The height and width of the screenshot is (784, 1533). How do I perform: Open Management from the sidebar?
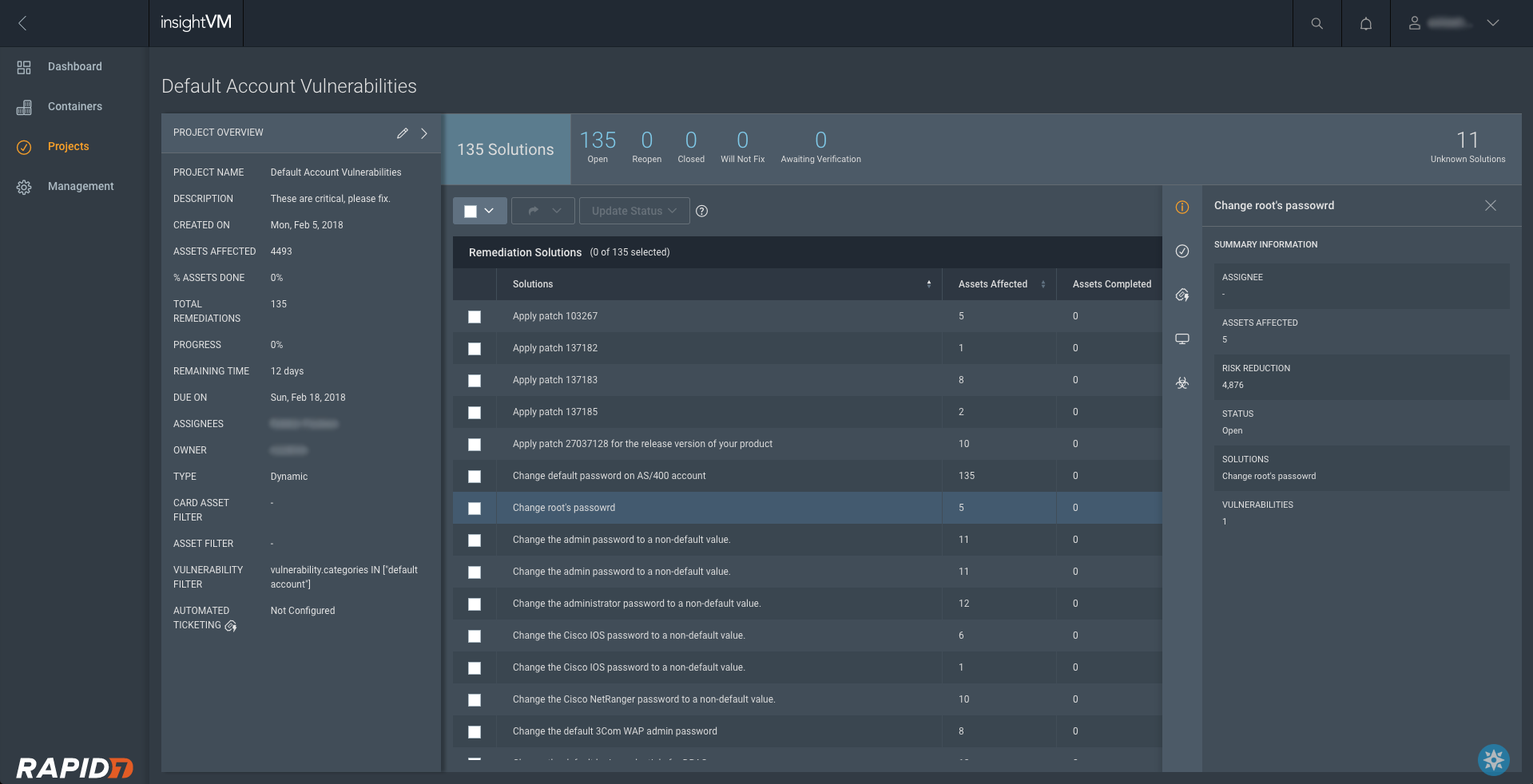tap(81, 186)
